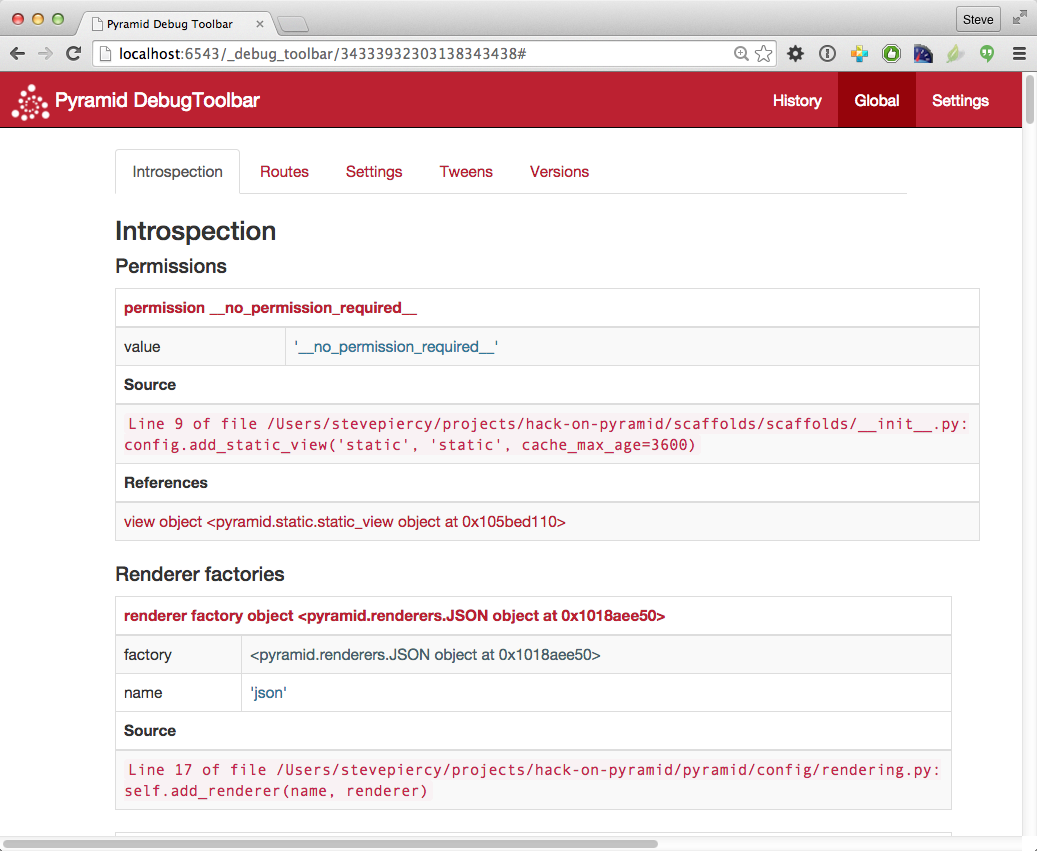Reload the page with the refresh icon
Image resolution: width=1037 pixels, height=851 pixels.
[x=73, y=54]
